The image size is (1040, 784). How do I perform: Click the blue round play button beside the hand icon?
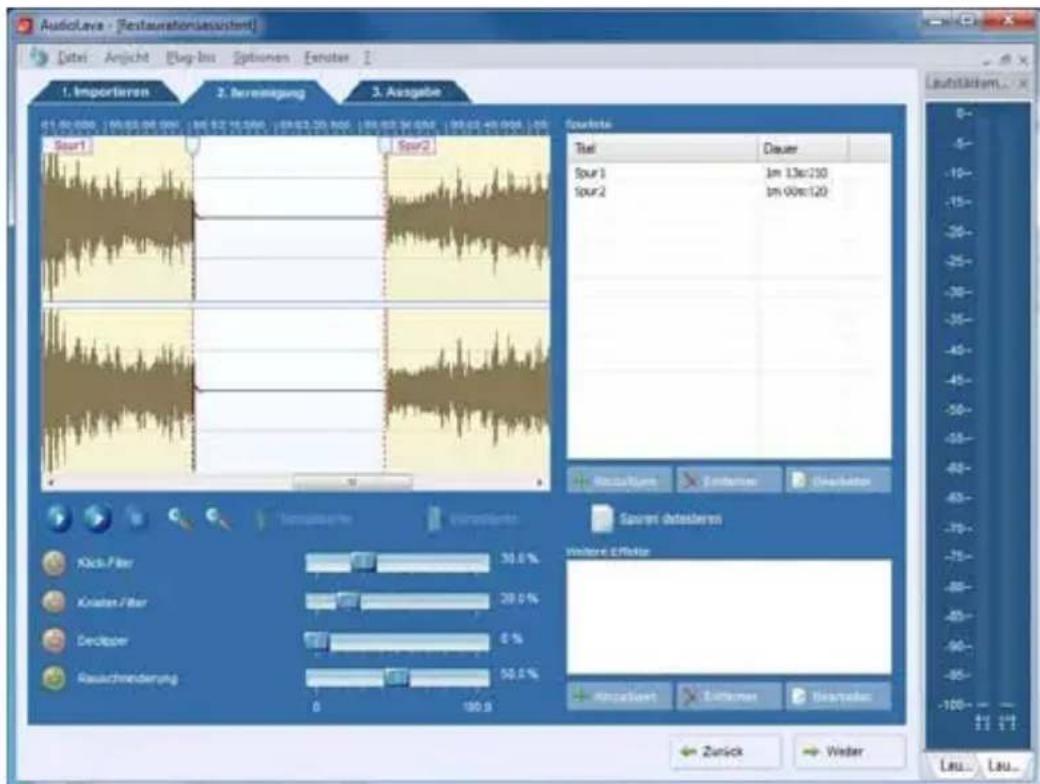(97, 517)
